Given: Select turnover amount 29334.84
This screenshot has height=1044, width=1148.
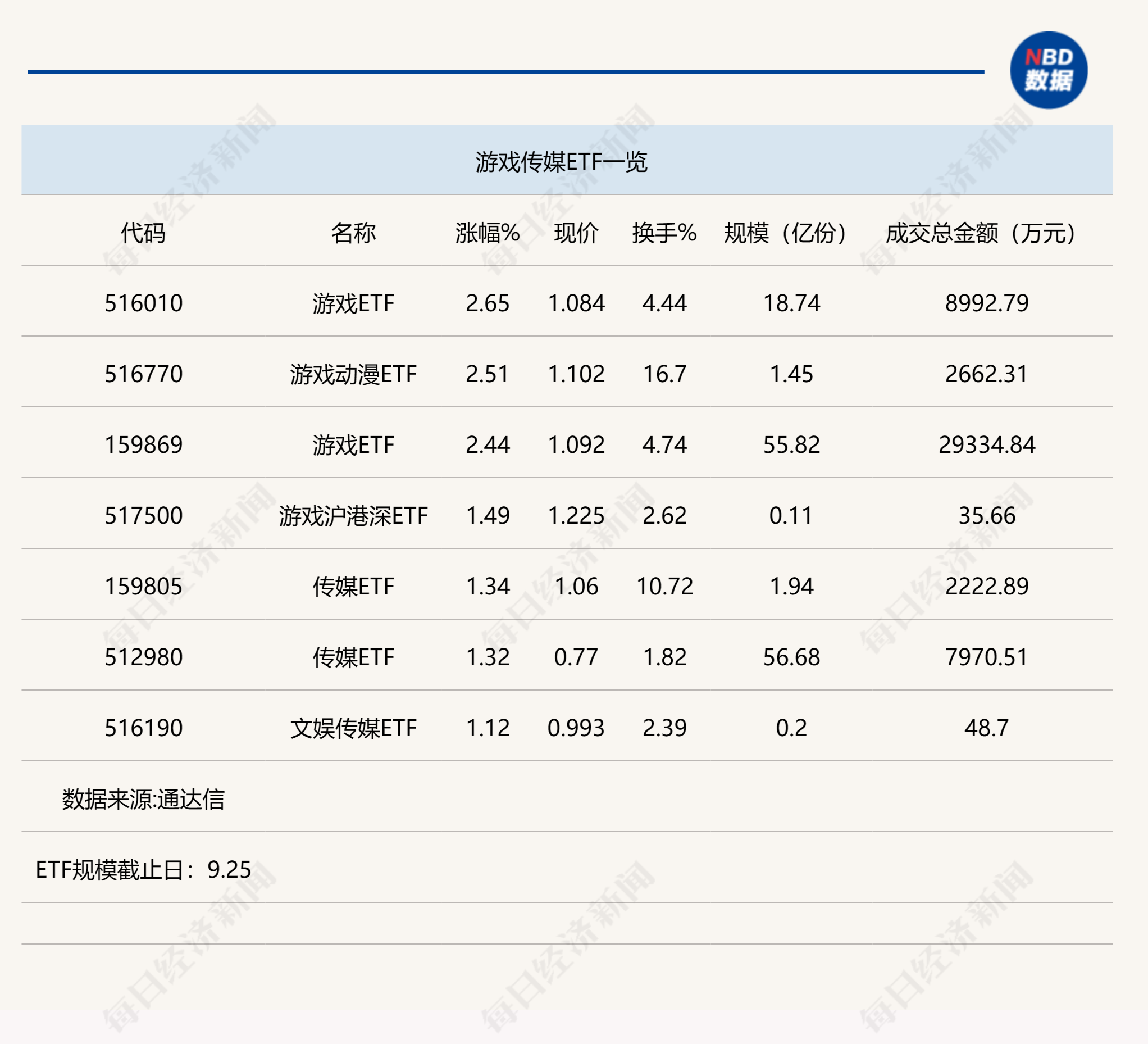Looking at the screenshot, I should pyautogui.click(x=986, y=445).
